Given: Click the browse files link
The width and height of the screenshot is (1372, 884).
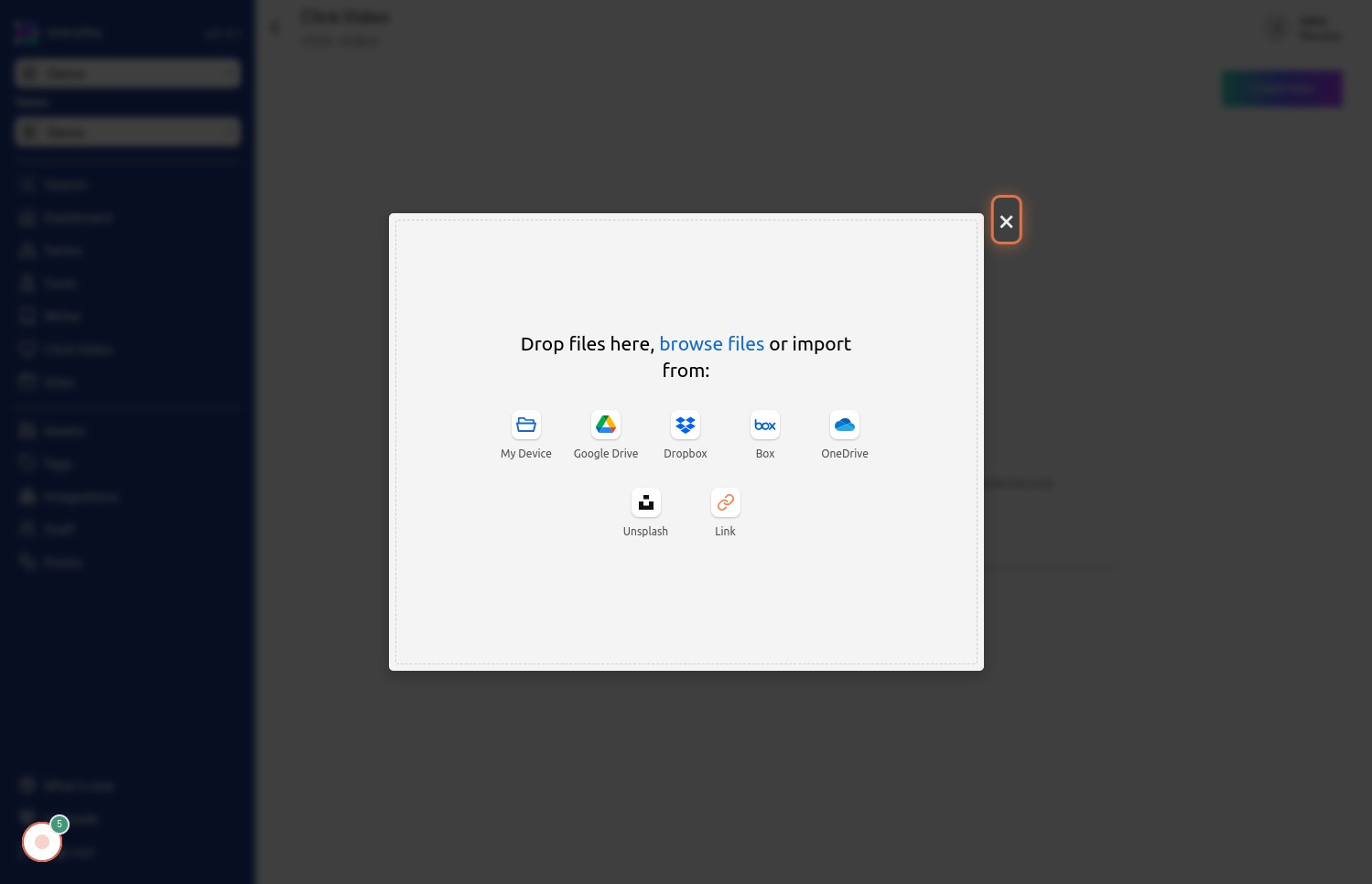Looking at the screenshot, I should point(711,344).
